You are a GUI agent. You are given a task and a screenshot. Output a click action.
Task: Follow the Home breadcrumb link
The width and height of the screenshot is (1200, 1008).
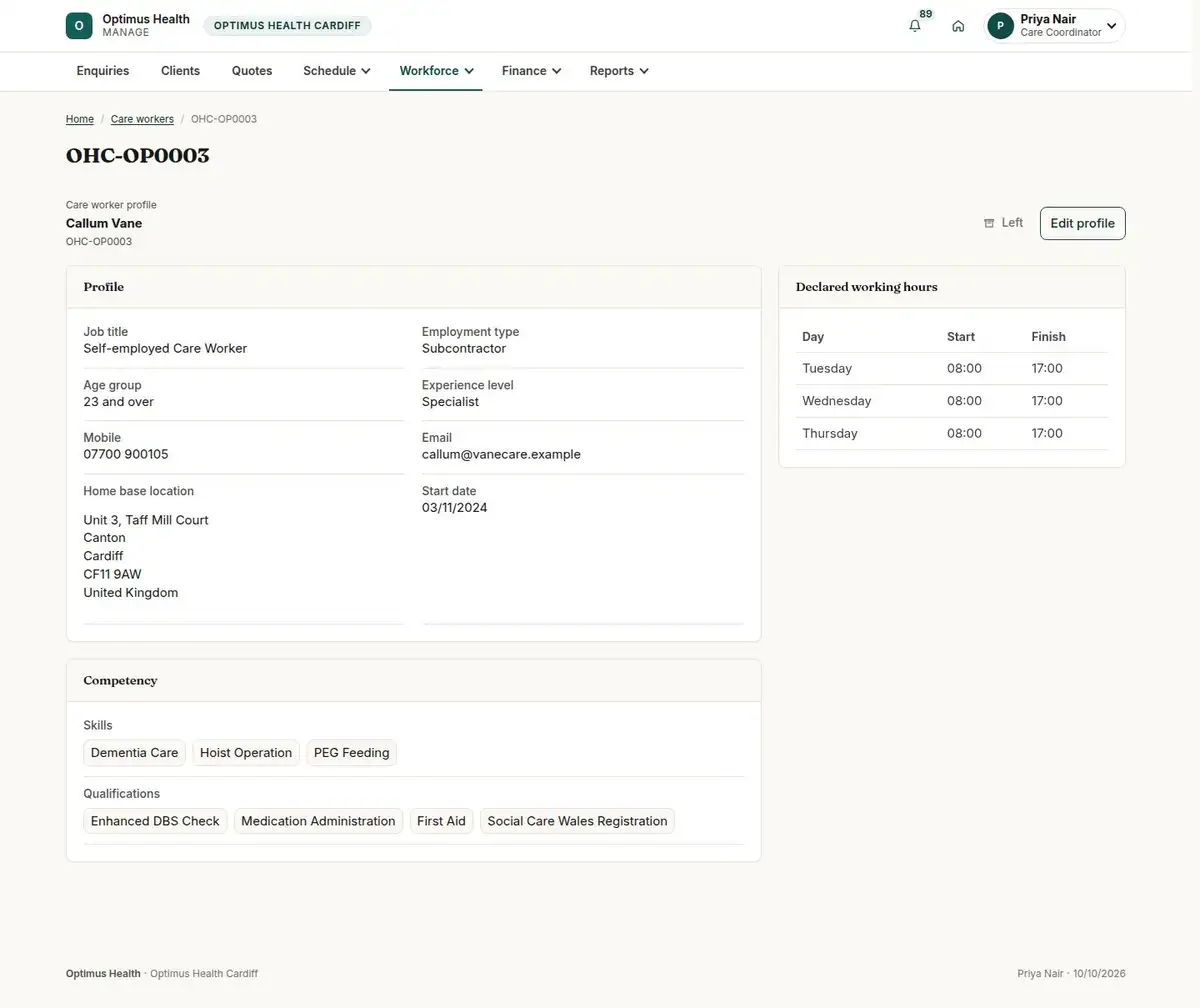[x=80, y=119]
